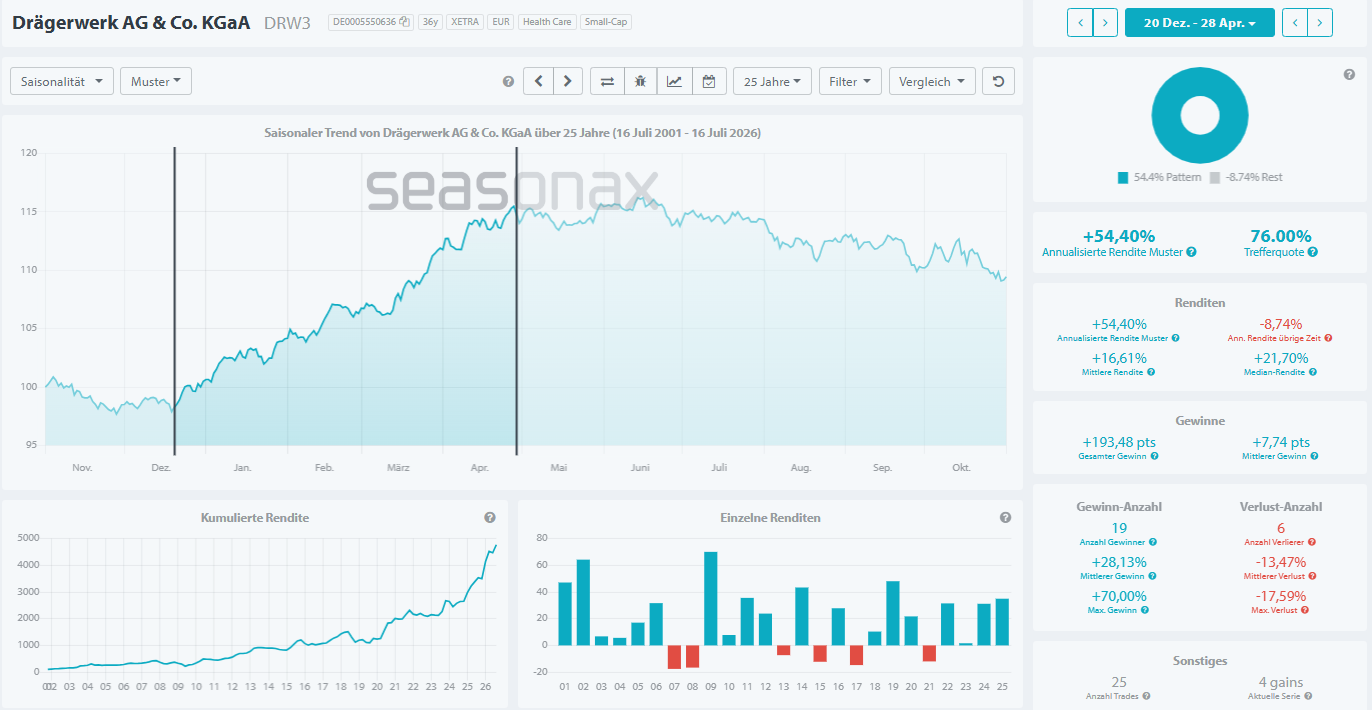Open help icon next to Gesamter Gewinn

pyautogui.click(x=1155, y=456)
